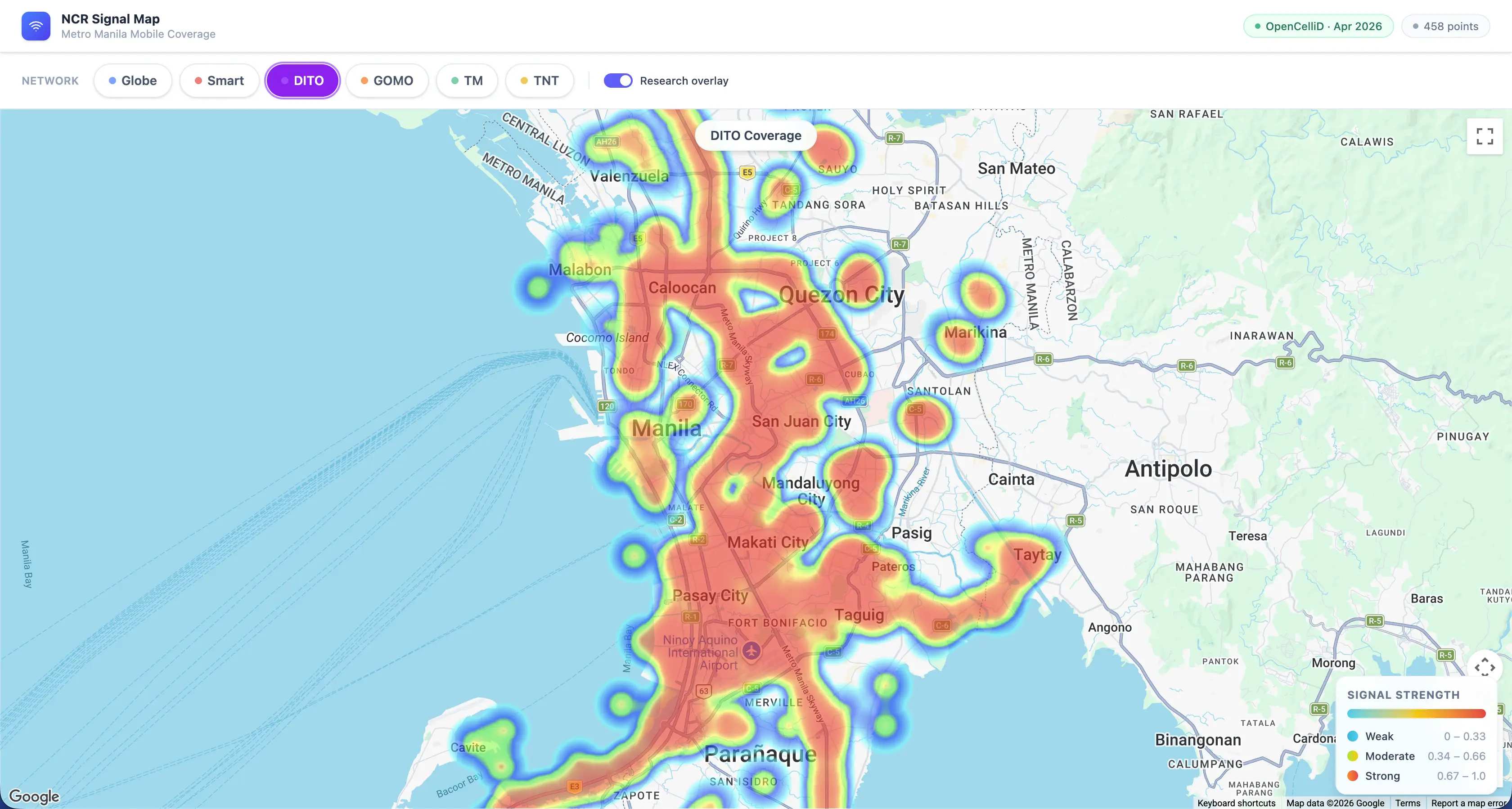The height and width of the screenshot is (809, 1512).
Task: Click the R-5 road shield near Cainta
Action: pos(1075,520)
